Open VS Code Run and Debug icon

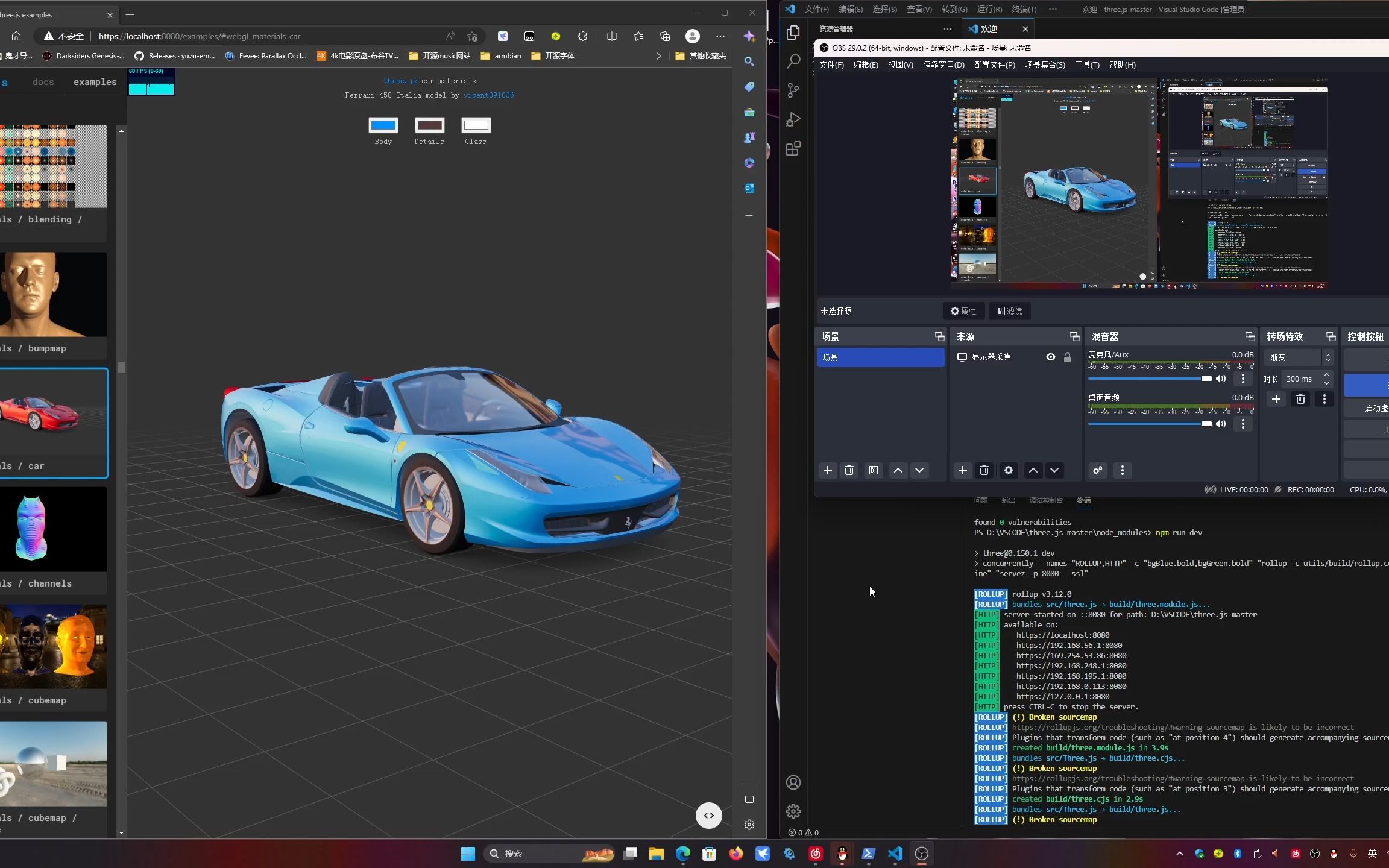(x=793, y=119)
